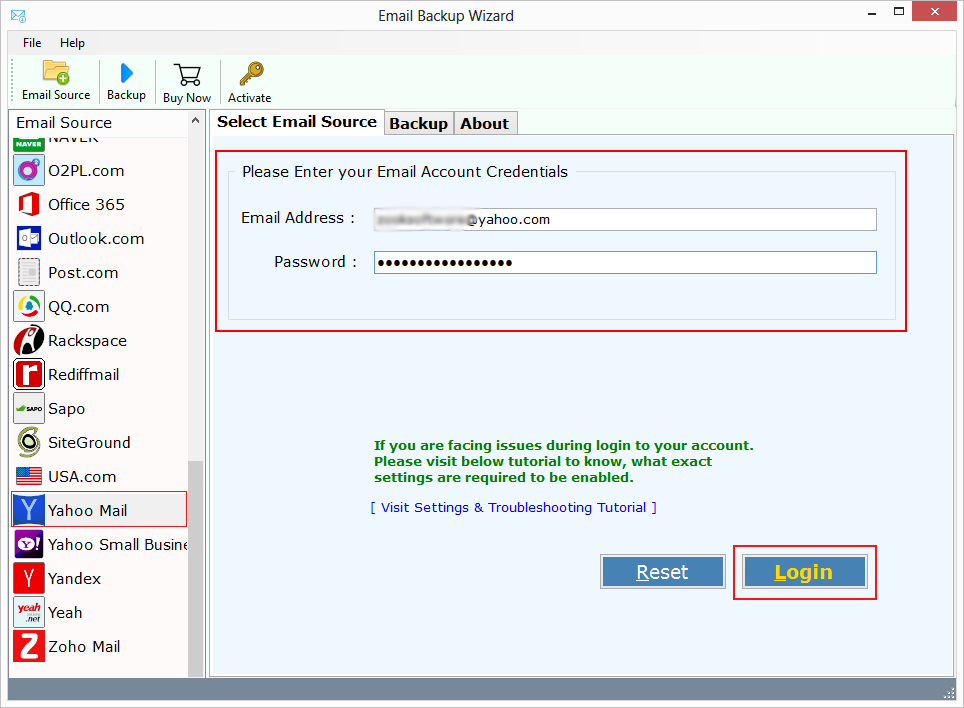Screen dimensions: 964x708
Task: Click the Email Source toolbar icon
Action: [56, 73]
